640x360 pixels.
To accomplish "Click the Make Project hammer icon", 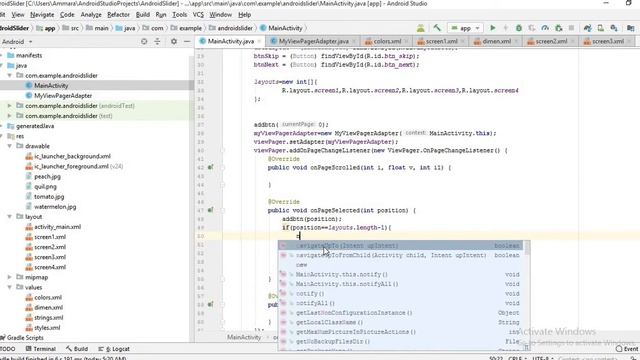I will coord(437,28).
